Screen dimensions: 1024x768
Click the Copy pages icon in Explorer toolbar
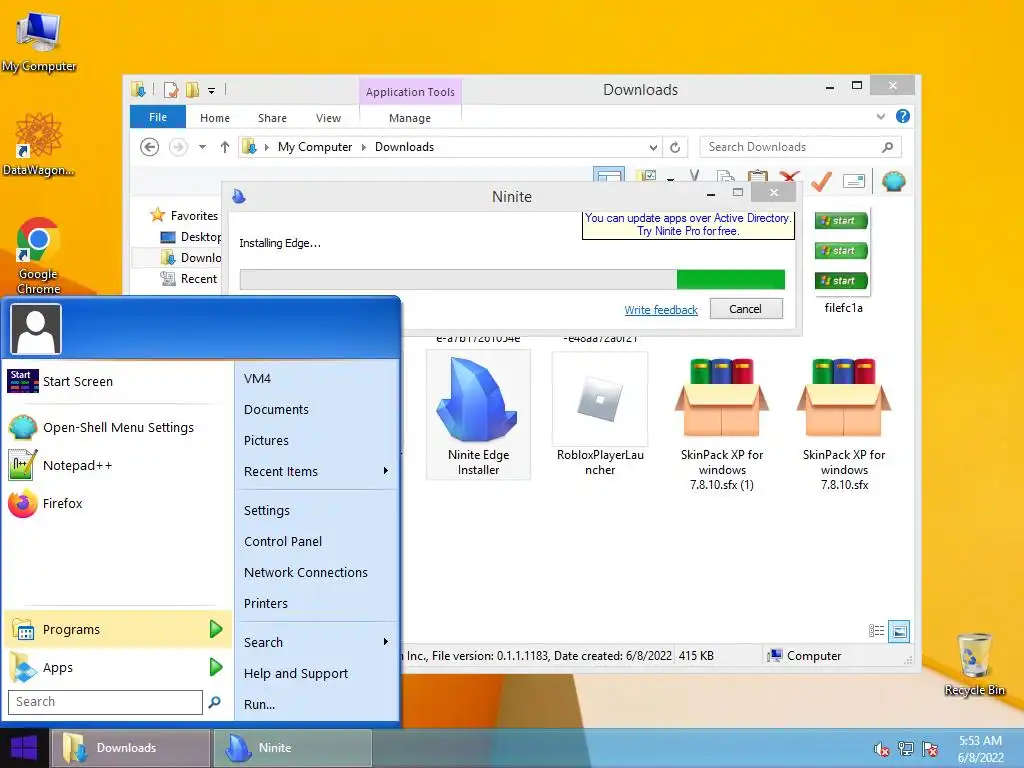click(725, 177)
